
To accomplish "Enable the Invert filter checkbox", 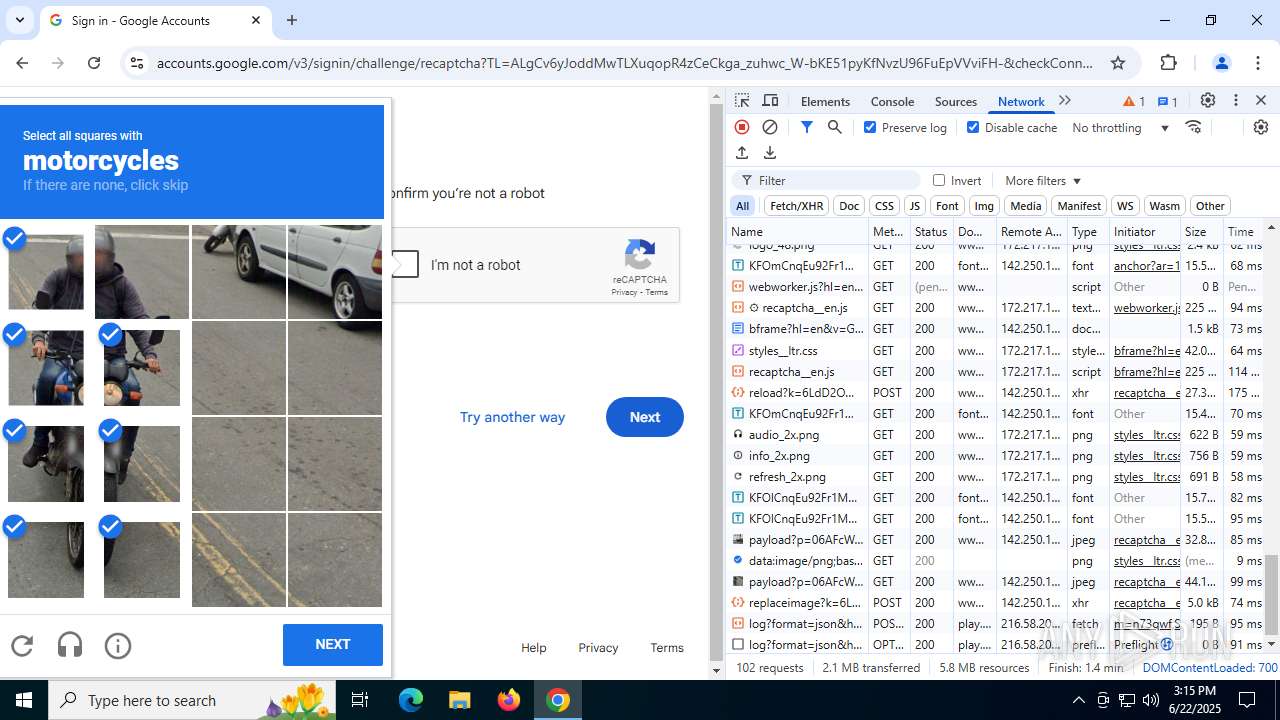I will coord(939,180).
